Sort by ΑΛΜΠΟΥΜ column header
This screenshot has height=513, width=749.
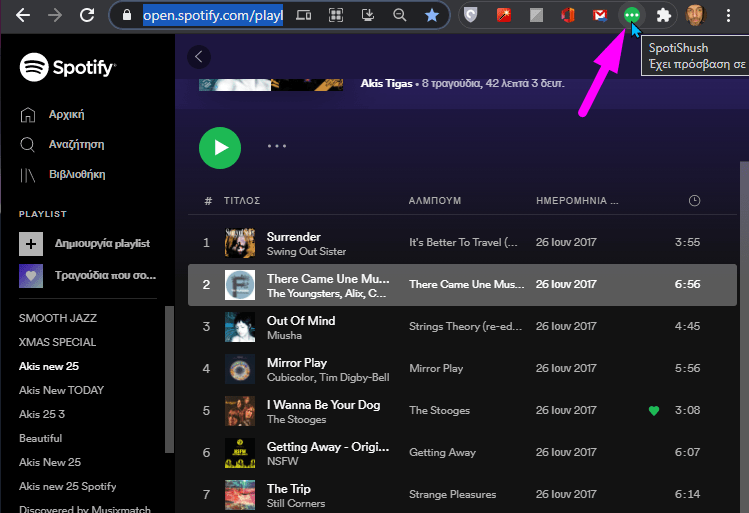tap(435, 201)
